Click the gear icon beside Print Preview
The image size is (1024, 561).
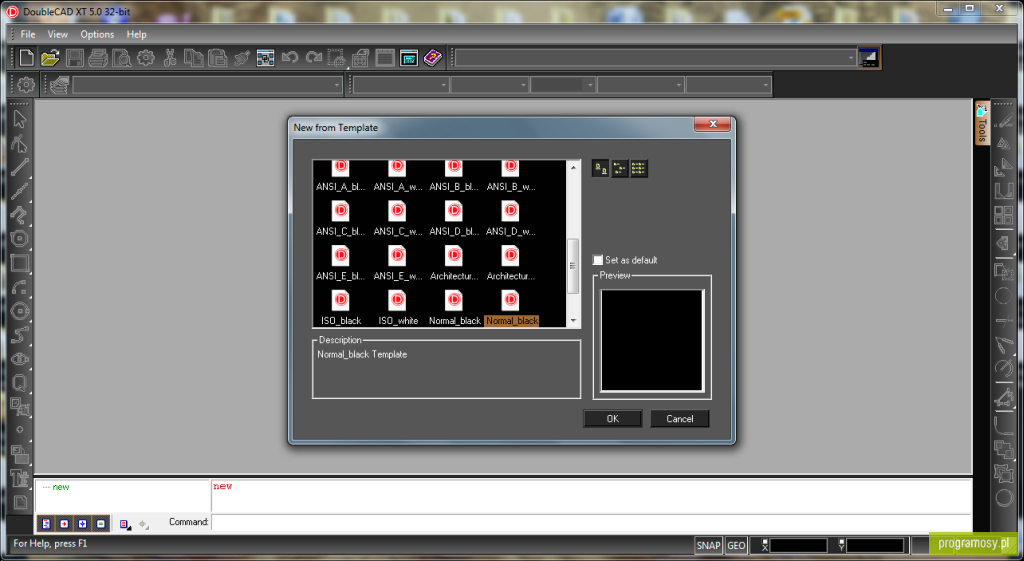pyautogui.click(x=146, y=58)
